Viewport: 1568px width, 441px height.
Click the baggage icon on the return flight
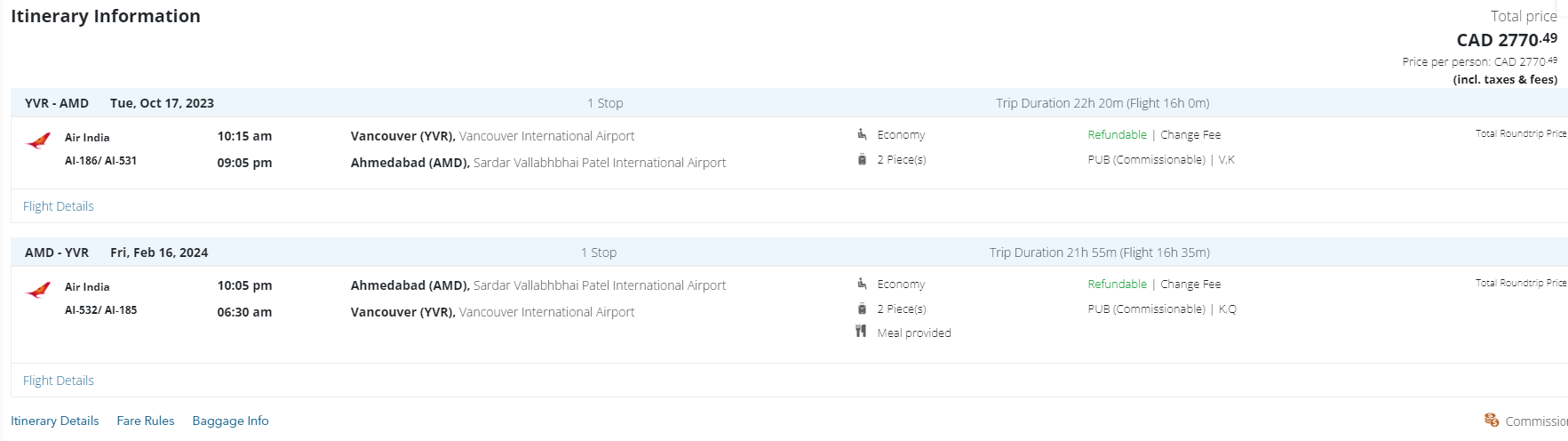(862, 309)
